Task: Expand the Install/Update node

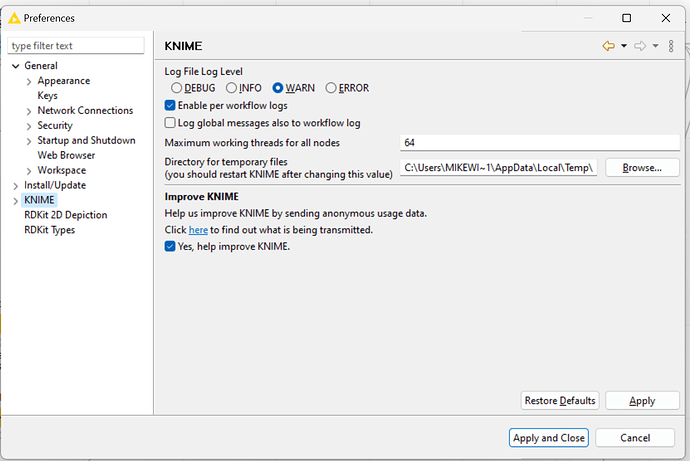Action: pos(15,186)
